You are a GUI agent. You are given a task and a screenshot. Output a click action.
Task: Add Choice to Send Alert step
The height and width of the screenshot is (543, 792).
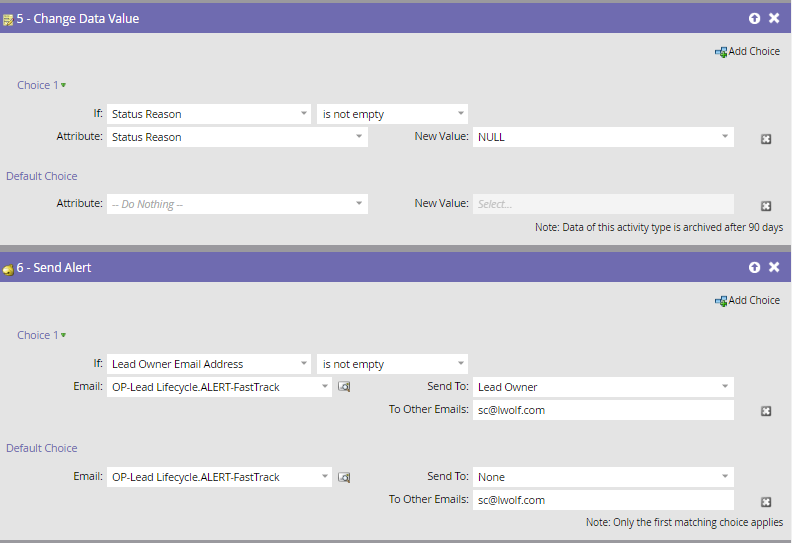pyautogui.click(x=747, y=300)
